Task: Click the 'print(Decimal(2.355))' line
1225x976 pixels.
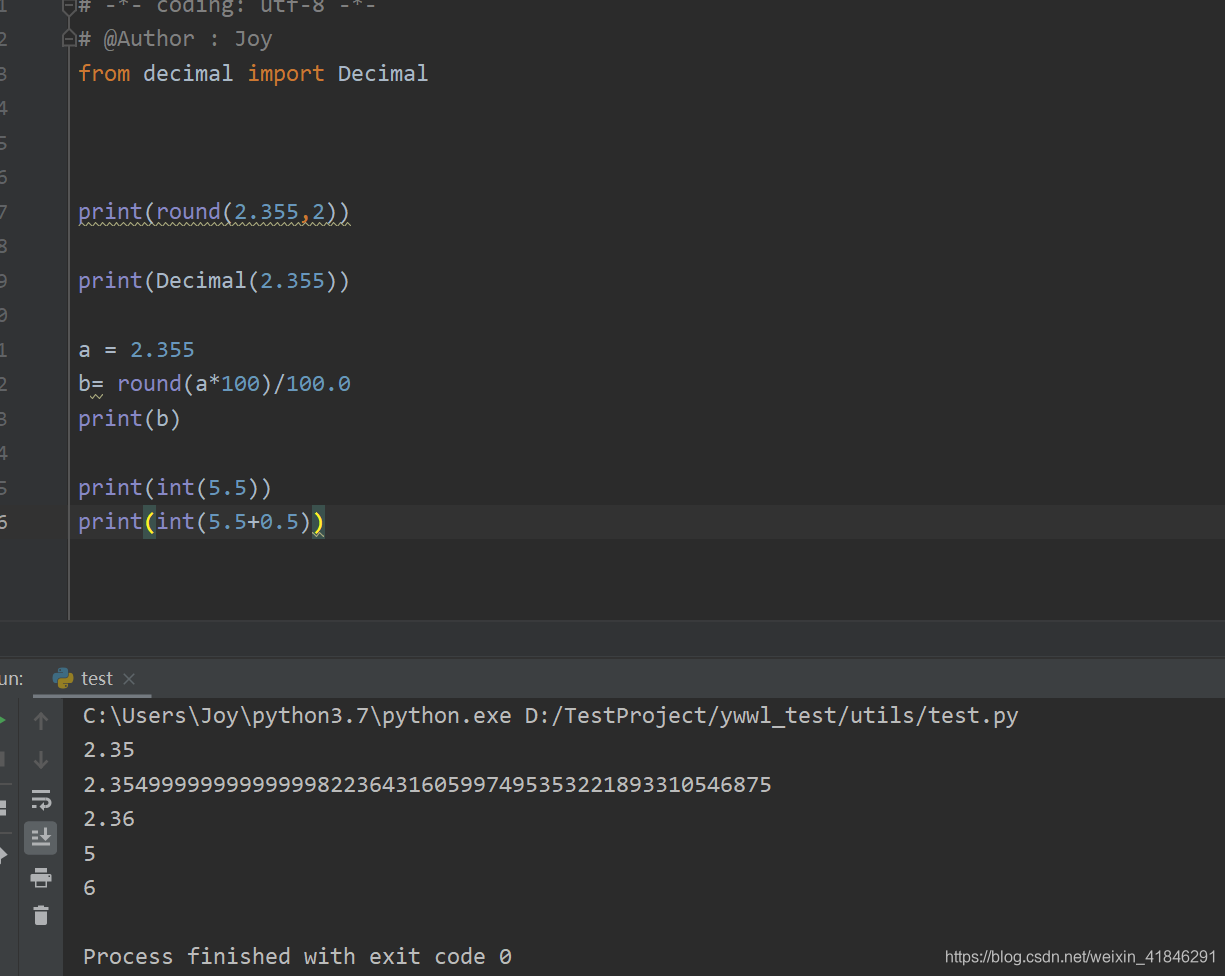Action: pyautogui.click(x=215, y=281)
